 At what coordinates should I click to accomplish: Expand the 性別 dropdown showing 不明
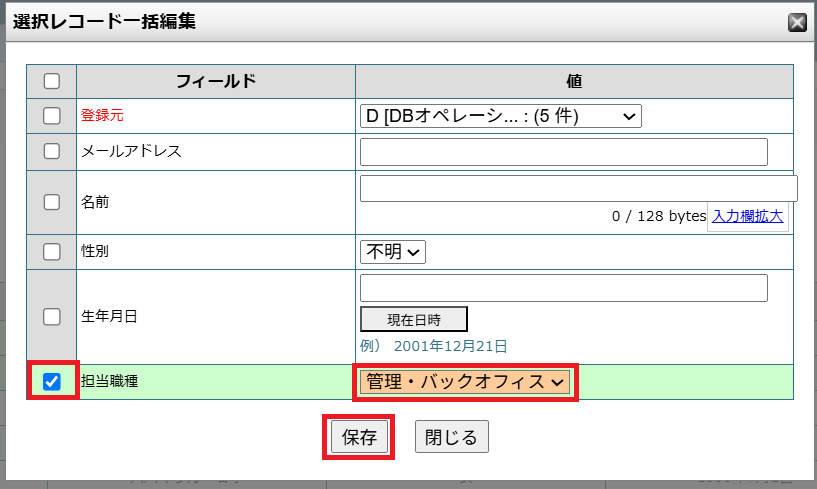[x=393, y=251]
